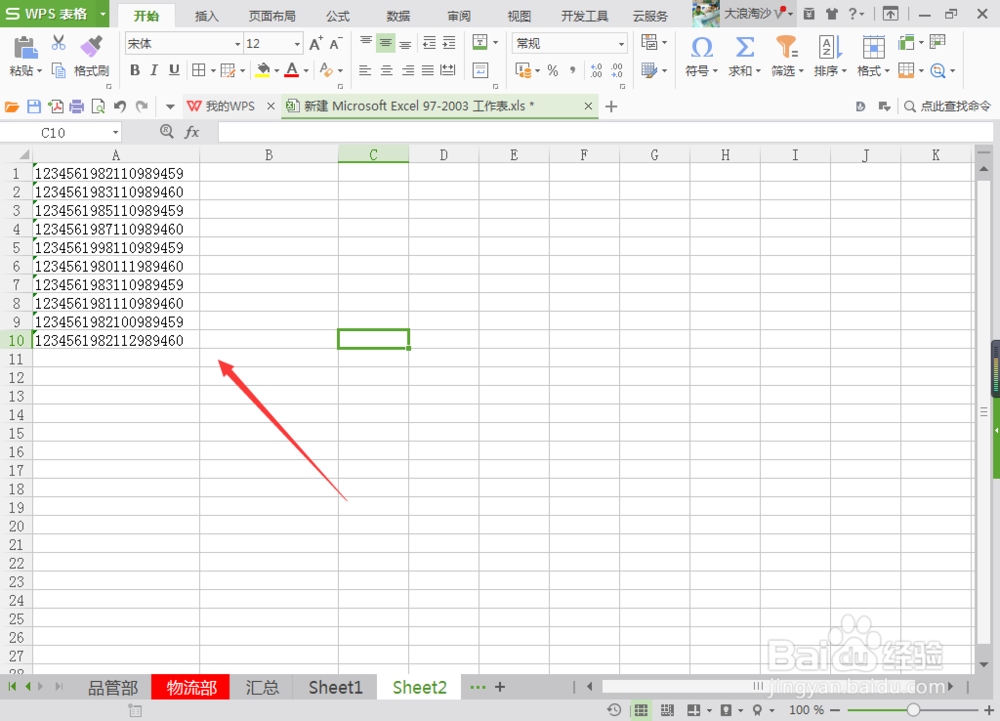Switch to 插入 ribbon tab
The width and height of the screenshot is (1000, 721).
207,16
